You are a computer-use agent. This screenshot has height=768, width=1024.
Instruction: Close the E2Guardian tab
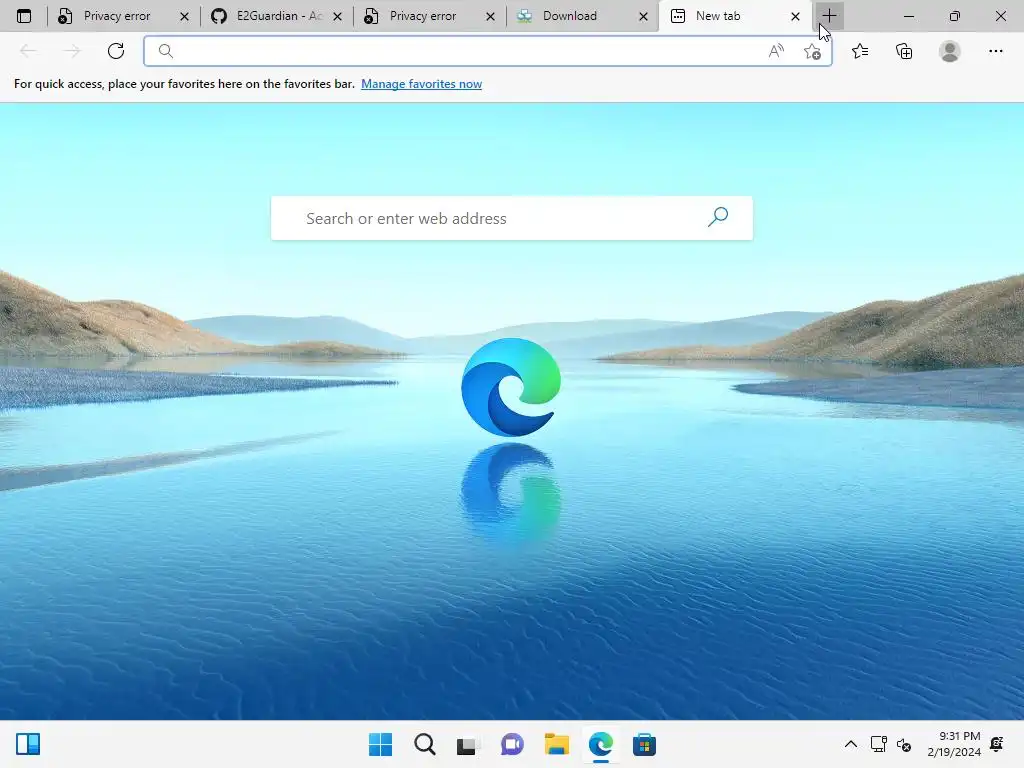[337, 16]
